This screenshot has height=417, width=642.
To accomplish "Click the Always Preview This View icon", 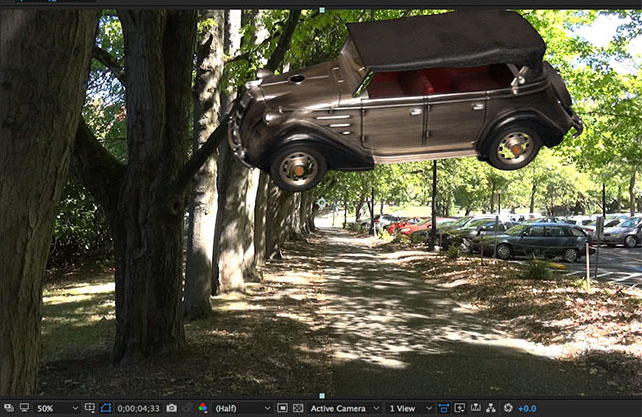I will 7,408.
